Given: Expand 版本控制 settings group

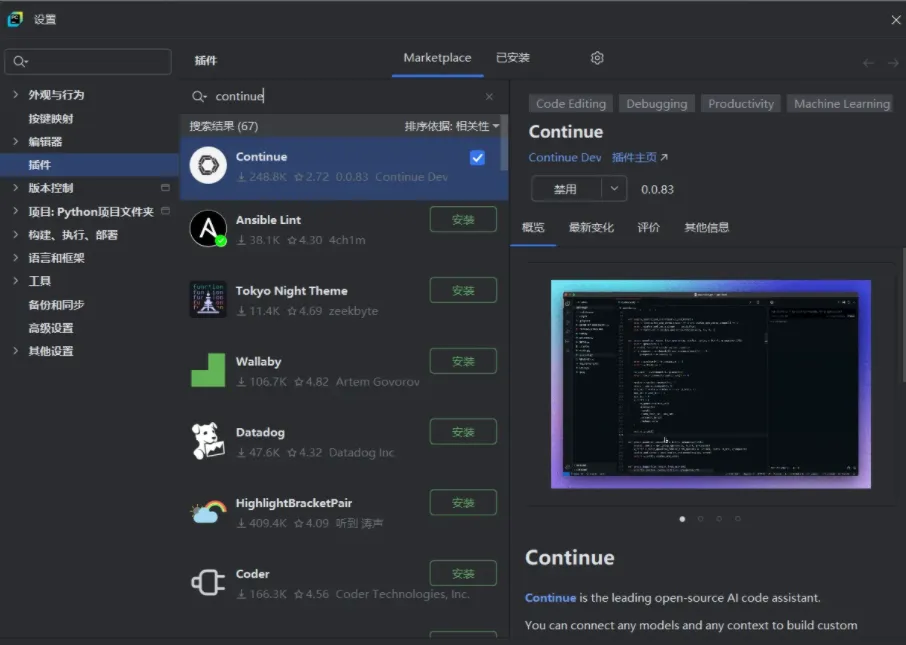Looking at the screenshot, I should (16, 187).
